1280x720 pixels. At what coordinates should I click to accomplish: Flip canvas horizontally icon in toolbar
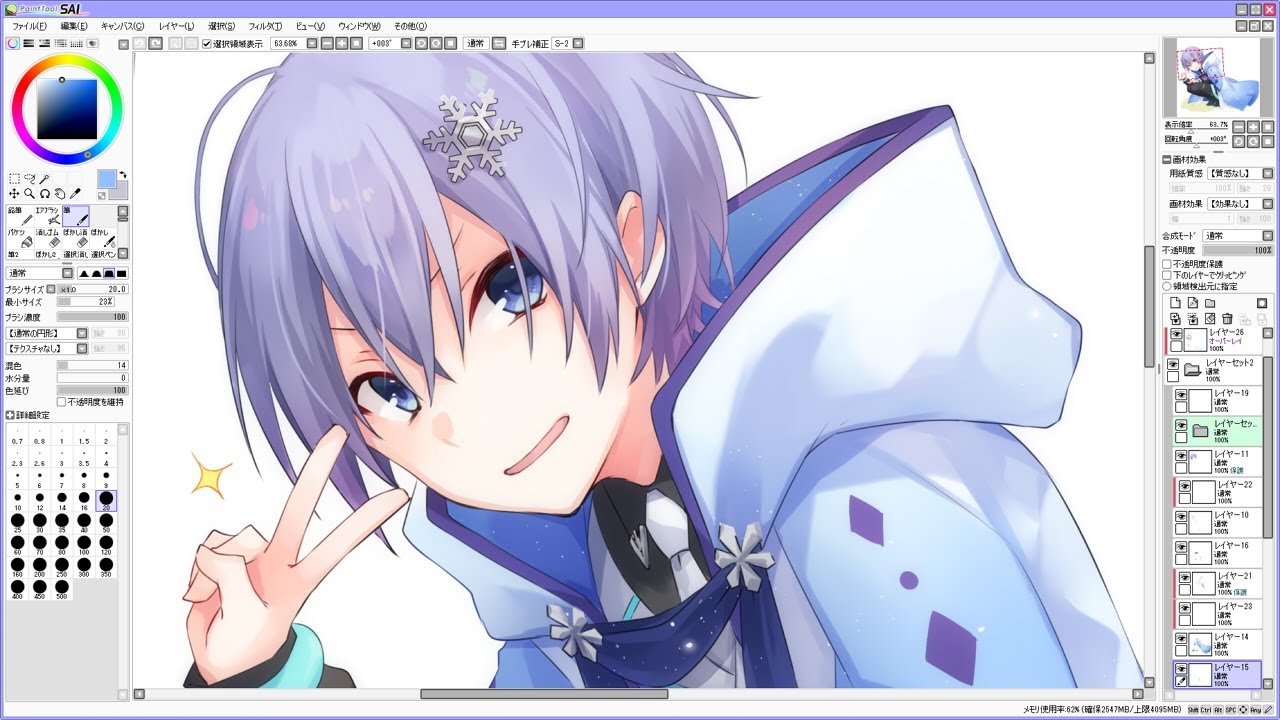497,43
